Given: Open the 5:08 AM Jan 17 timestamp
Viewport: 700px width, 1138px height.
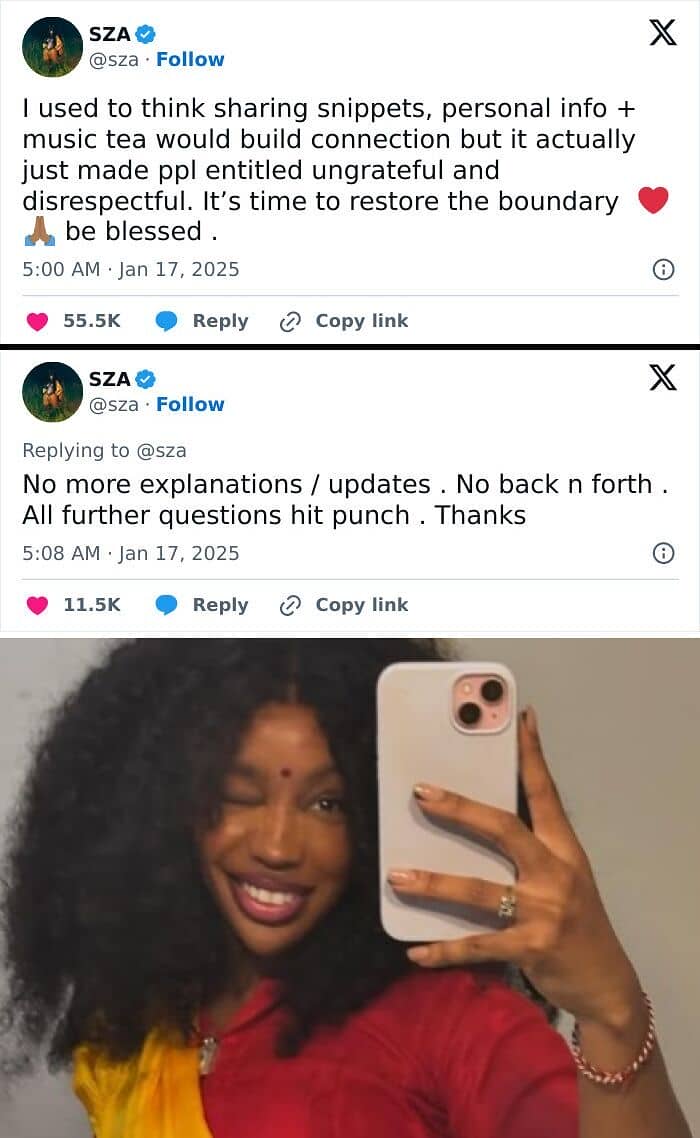Looking at the screenshot, I should (x=131, y=553).
